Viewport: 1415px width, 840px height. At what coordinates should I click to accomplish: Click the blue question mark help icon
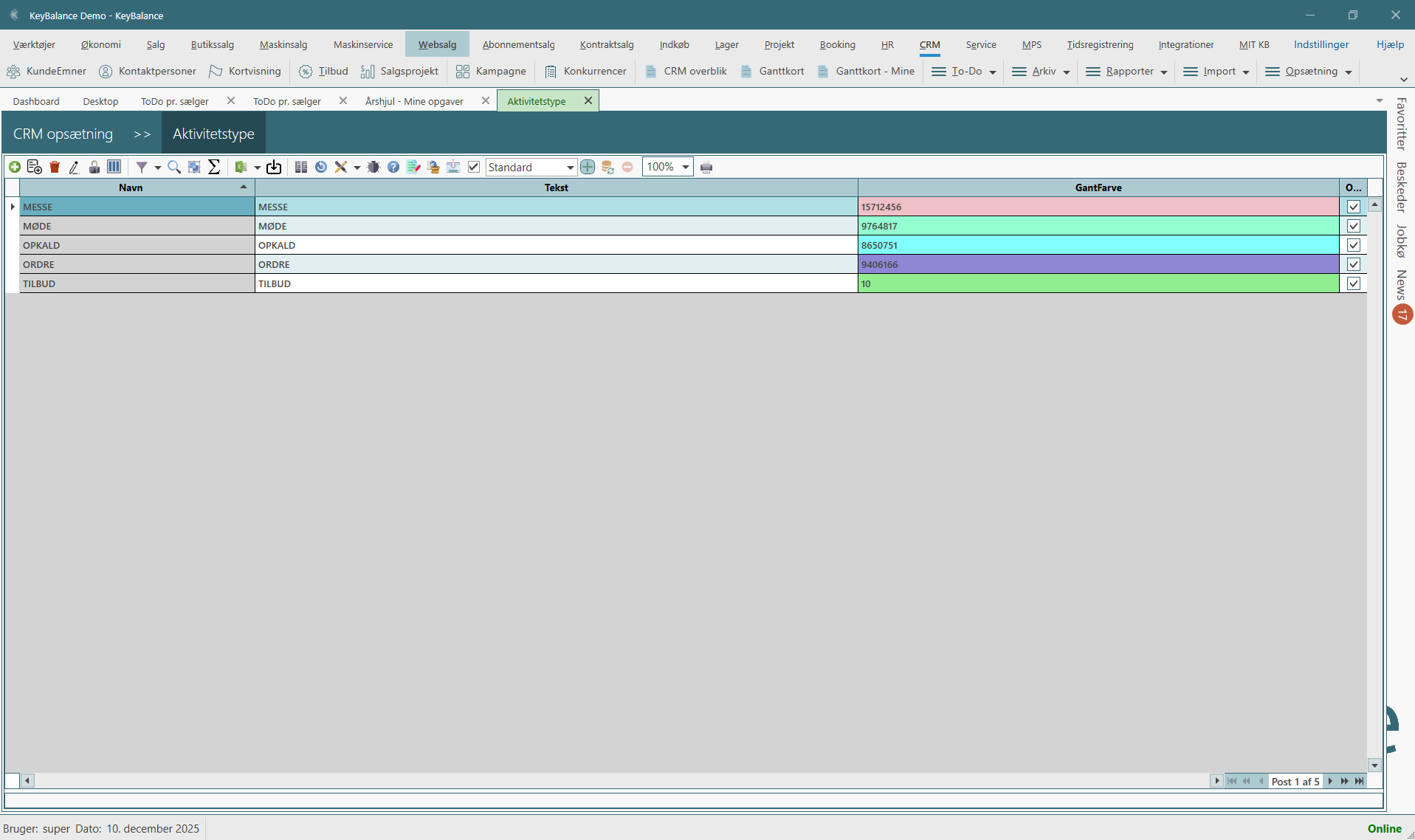pos(393,168)
